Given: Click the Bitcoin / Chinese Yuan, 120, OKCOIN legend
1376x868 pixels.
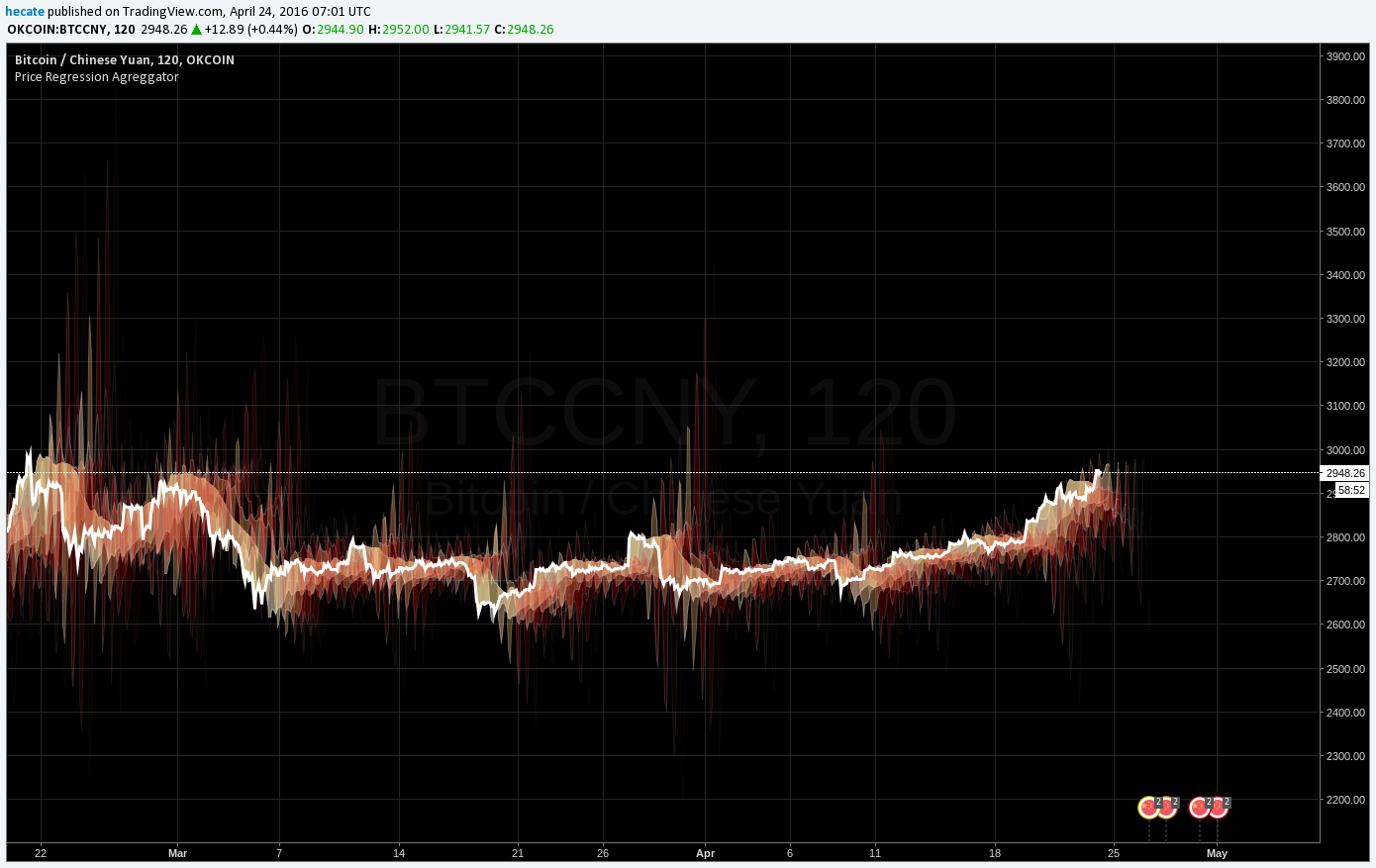Looking at the screenshot, I should [x=125, y=59].
